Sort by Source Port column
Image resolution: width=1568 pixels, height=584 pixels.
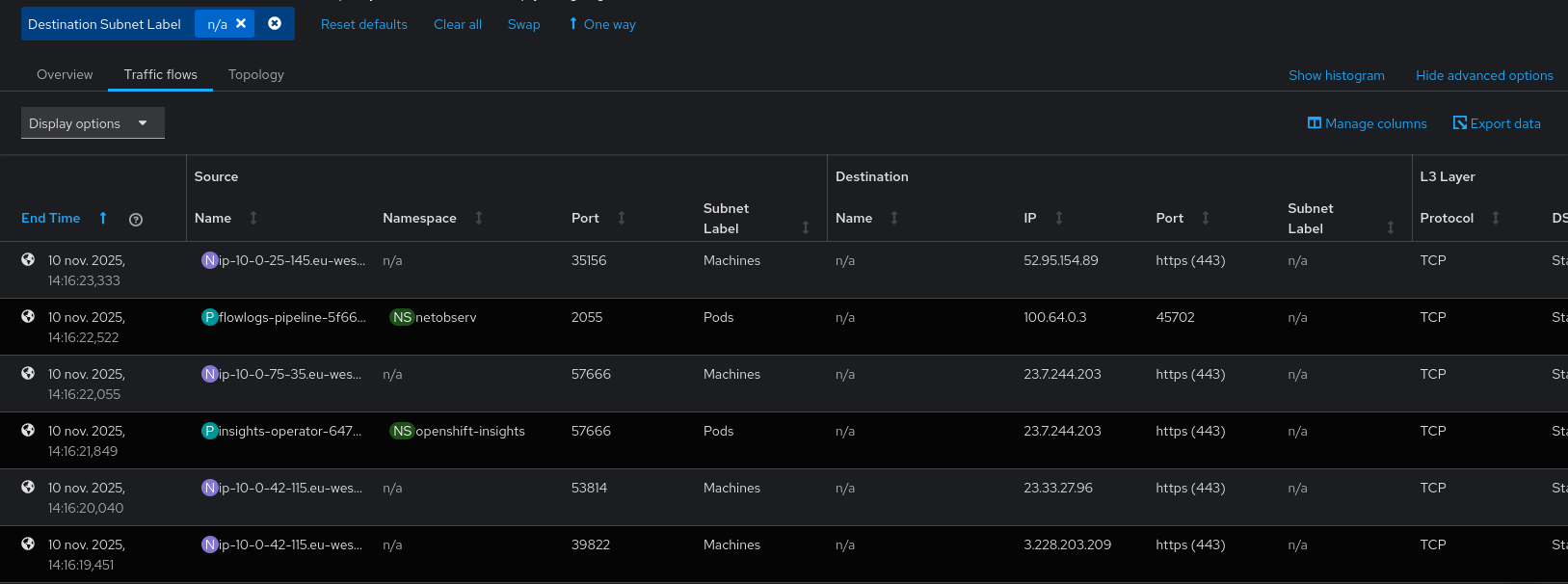point(621,218)
